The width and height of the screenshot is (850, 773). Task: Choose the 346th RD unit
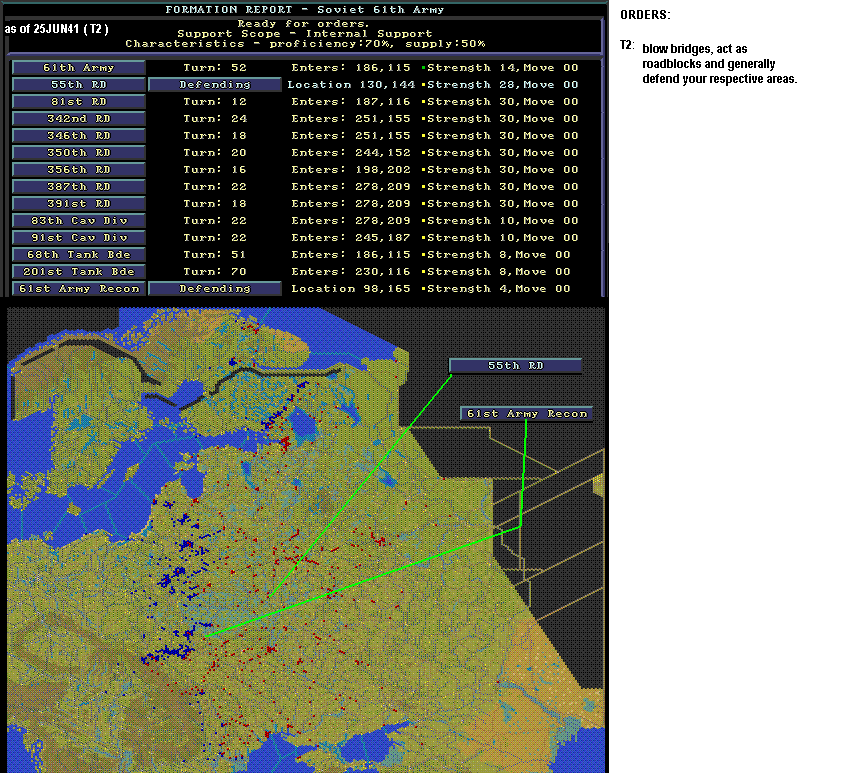79,136
